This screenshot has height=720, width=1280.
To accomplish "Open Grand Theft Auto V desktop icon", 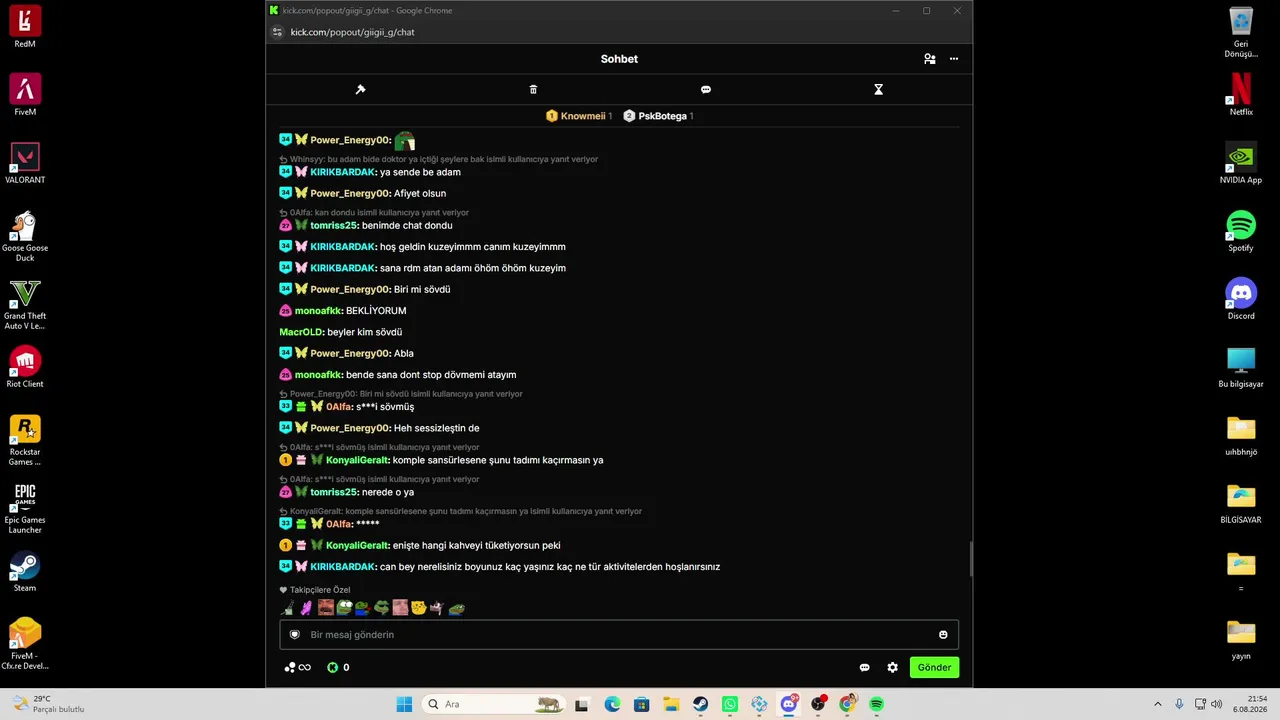I will [x=25, y=304].
